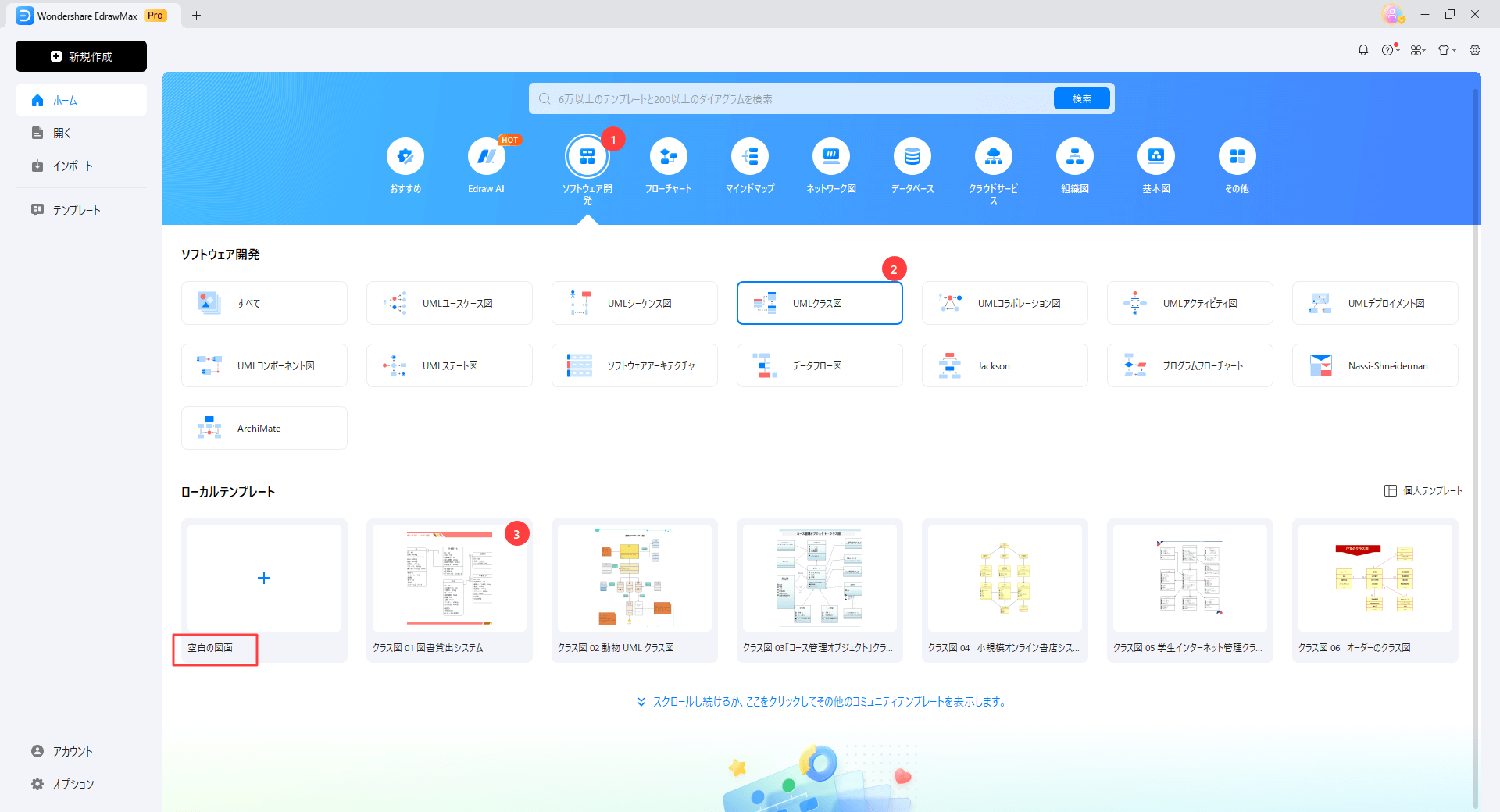Select インポート in the sidebar
Viewport: 1500px width, 812px height.
click(81, 166)
